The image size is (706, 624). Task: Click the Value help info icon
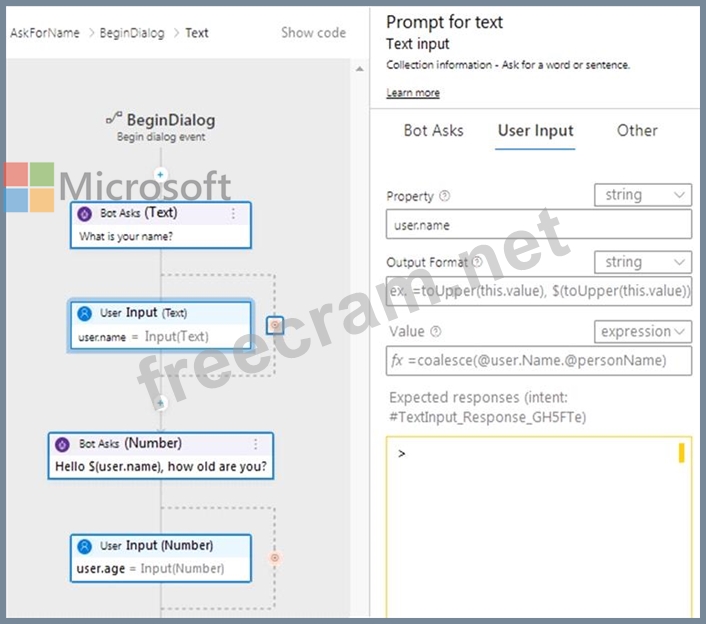point(436,332)
